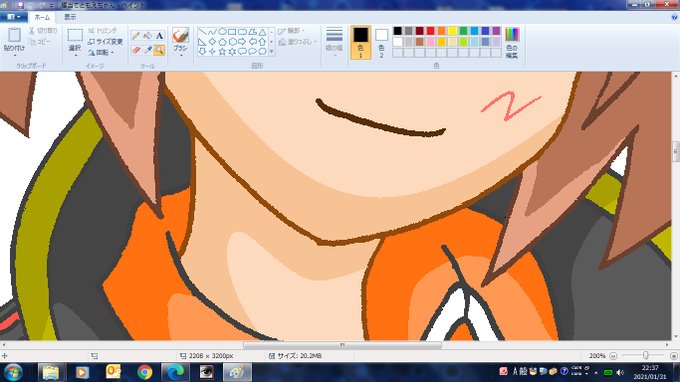Choose the Curve shape
Screen dimensions: 680x382
tap(212, 32)
